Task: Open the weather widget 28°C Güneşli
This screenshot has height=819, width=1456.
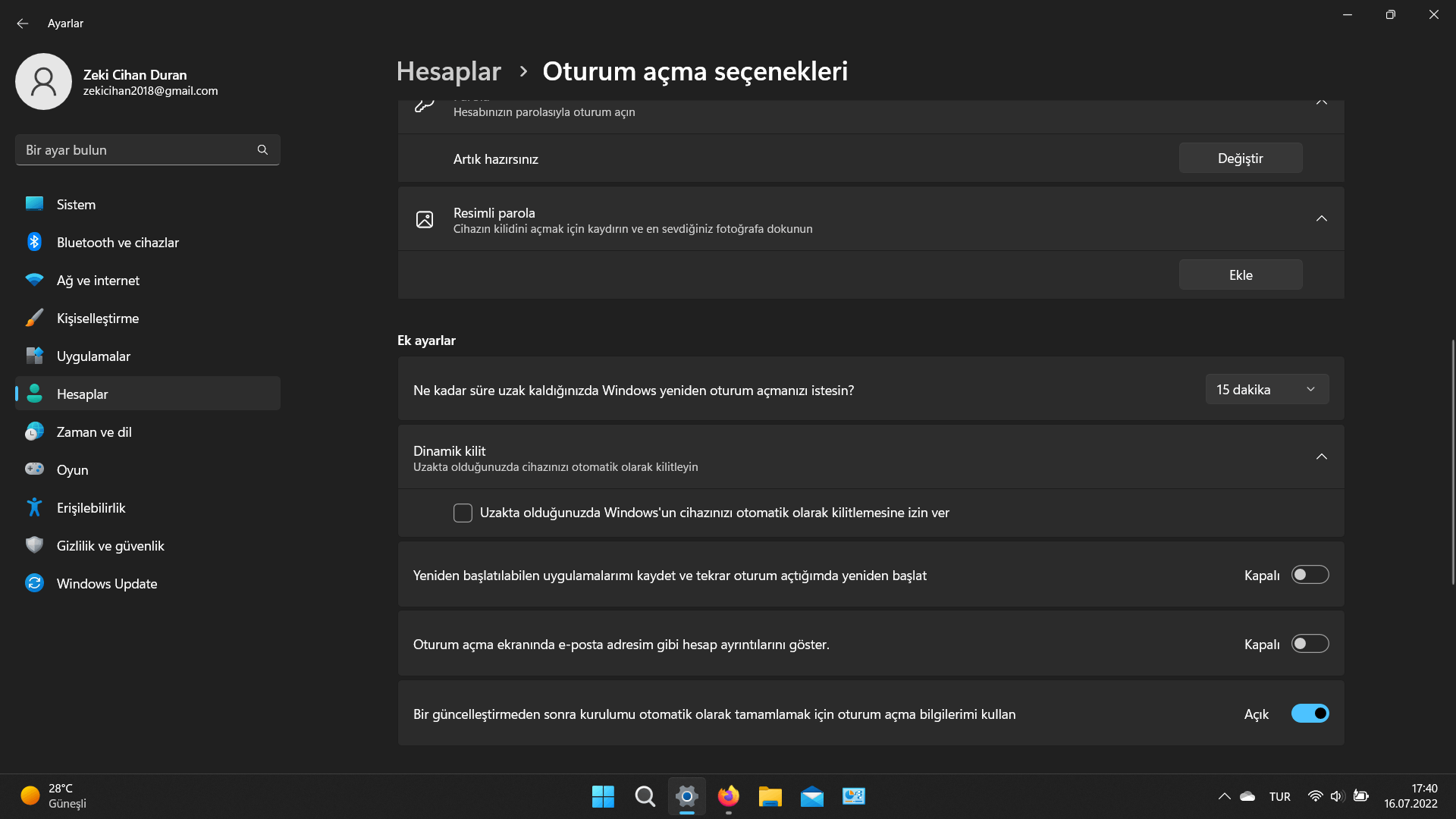Action: (53, 796)
